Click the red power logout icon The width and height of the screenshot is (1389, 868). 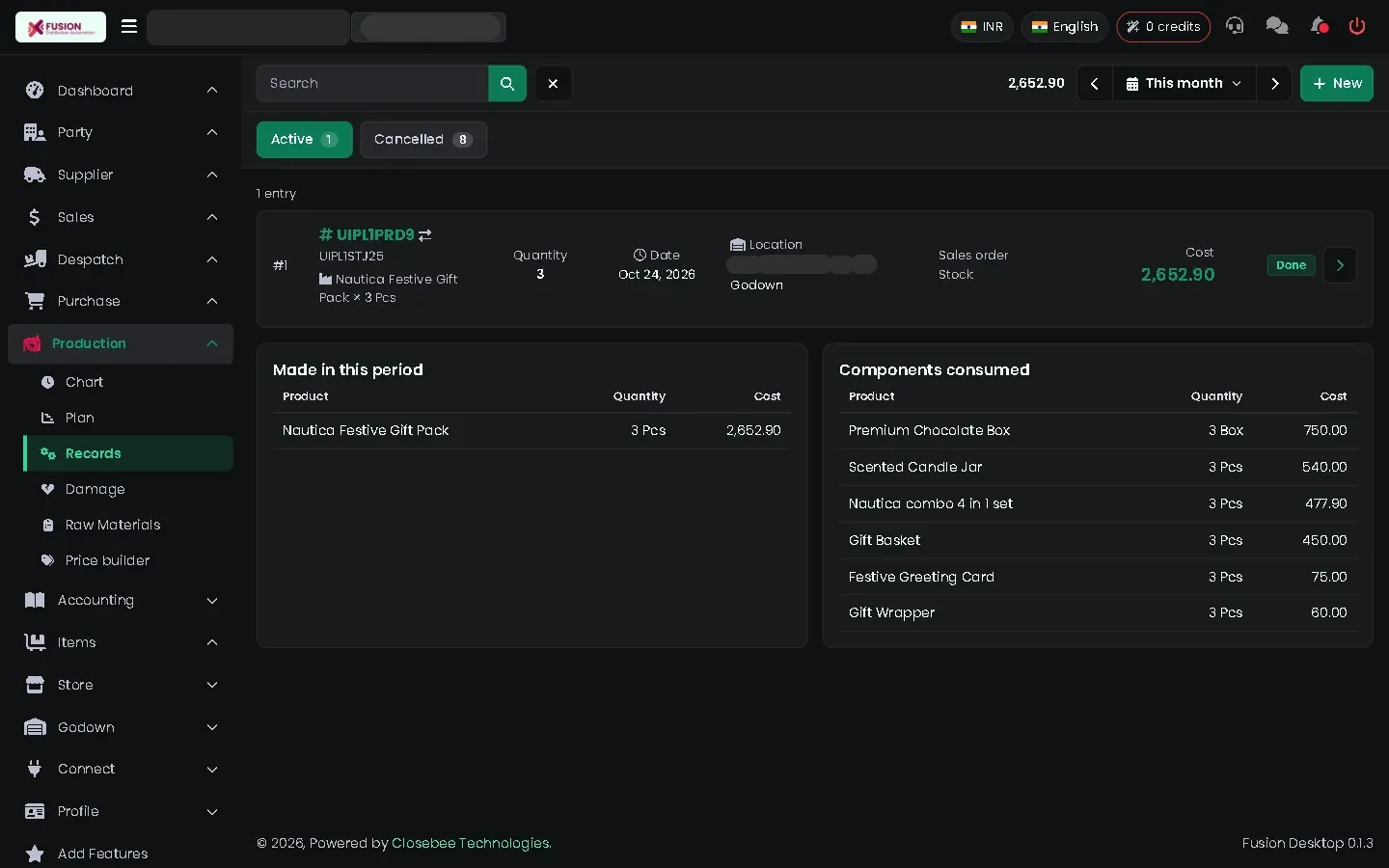pyautogui.click(x=1357, y=26)
